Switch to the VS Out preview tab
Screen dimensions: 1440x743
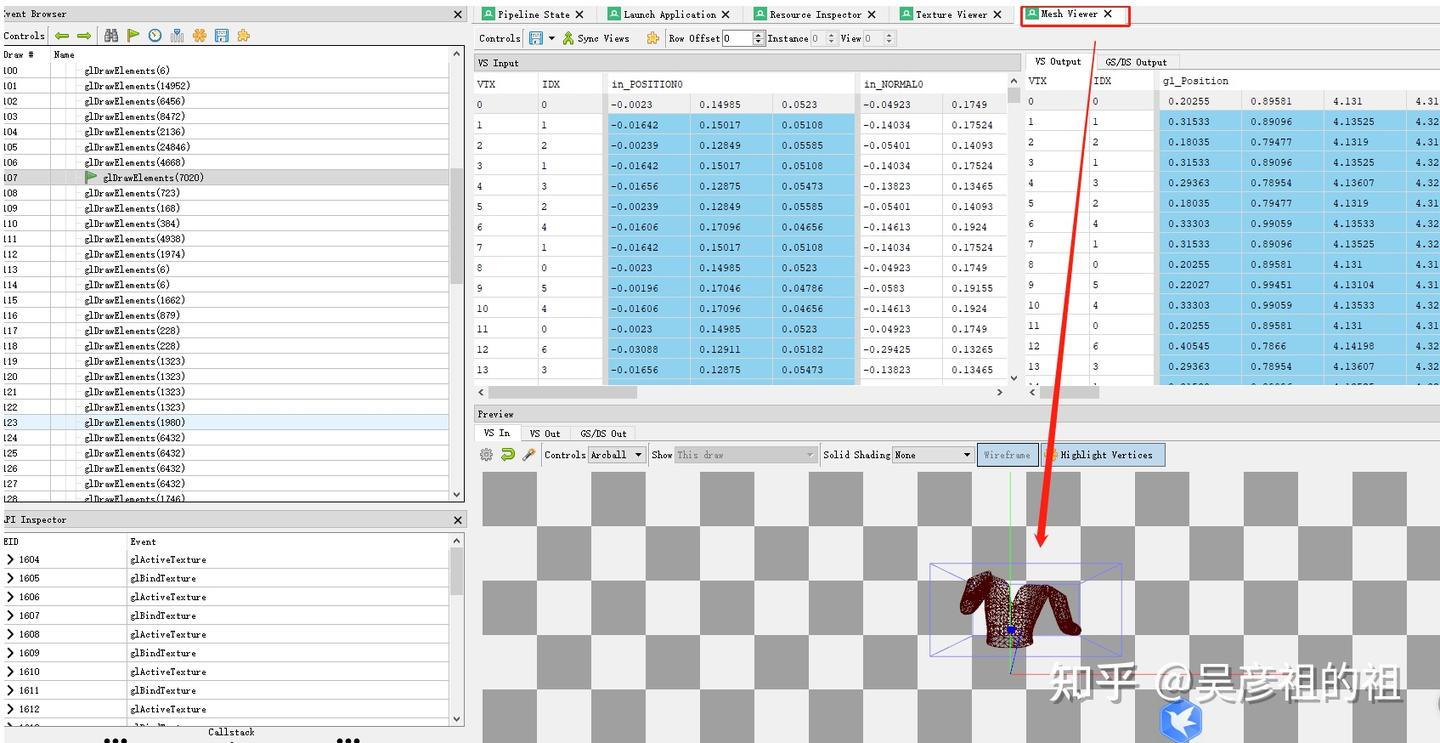click(x=545, y=433)
